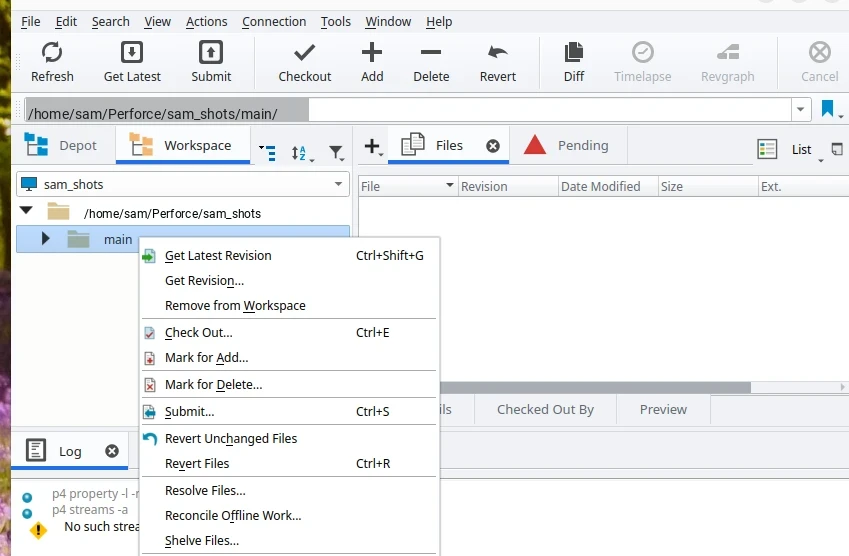Image resolution: width=849 pixels, height=556 pixels.
Task: Click the warning icon in log
Action: click(38, 530)
